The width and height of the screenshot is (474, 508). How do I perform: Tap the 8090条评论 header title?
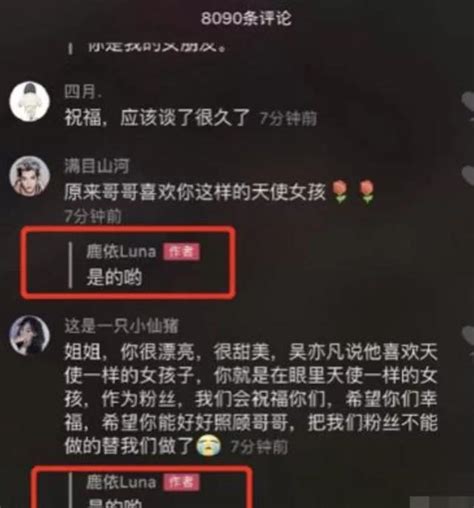coord(246,18)
